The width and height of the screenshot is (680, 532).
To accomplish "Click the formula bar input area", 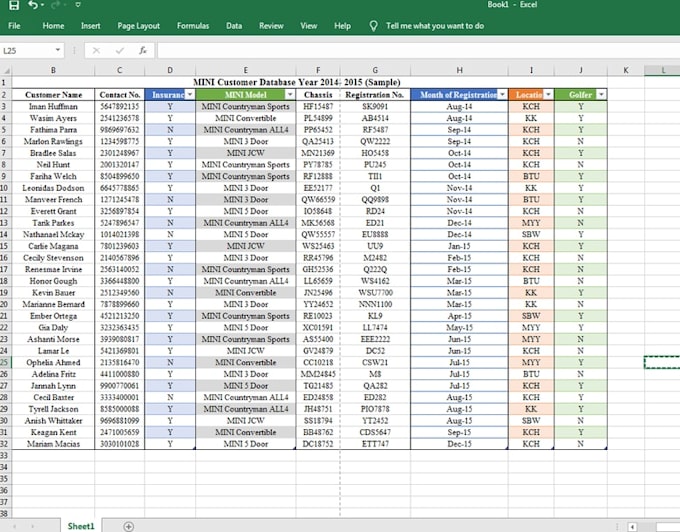I will (418, 51).
